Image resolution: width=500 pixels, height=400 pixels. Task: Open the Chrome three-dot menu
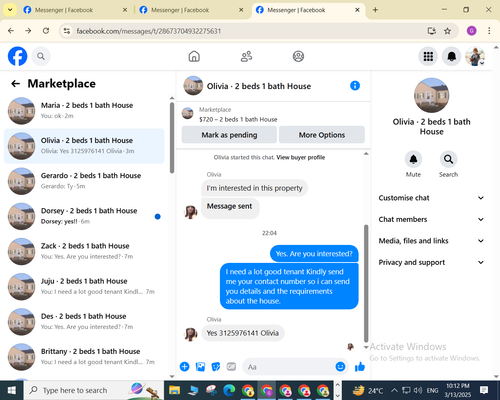489,31
